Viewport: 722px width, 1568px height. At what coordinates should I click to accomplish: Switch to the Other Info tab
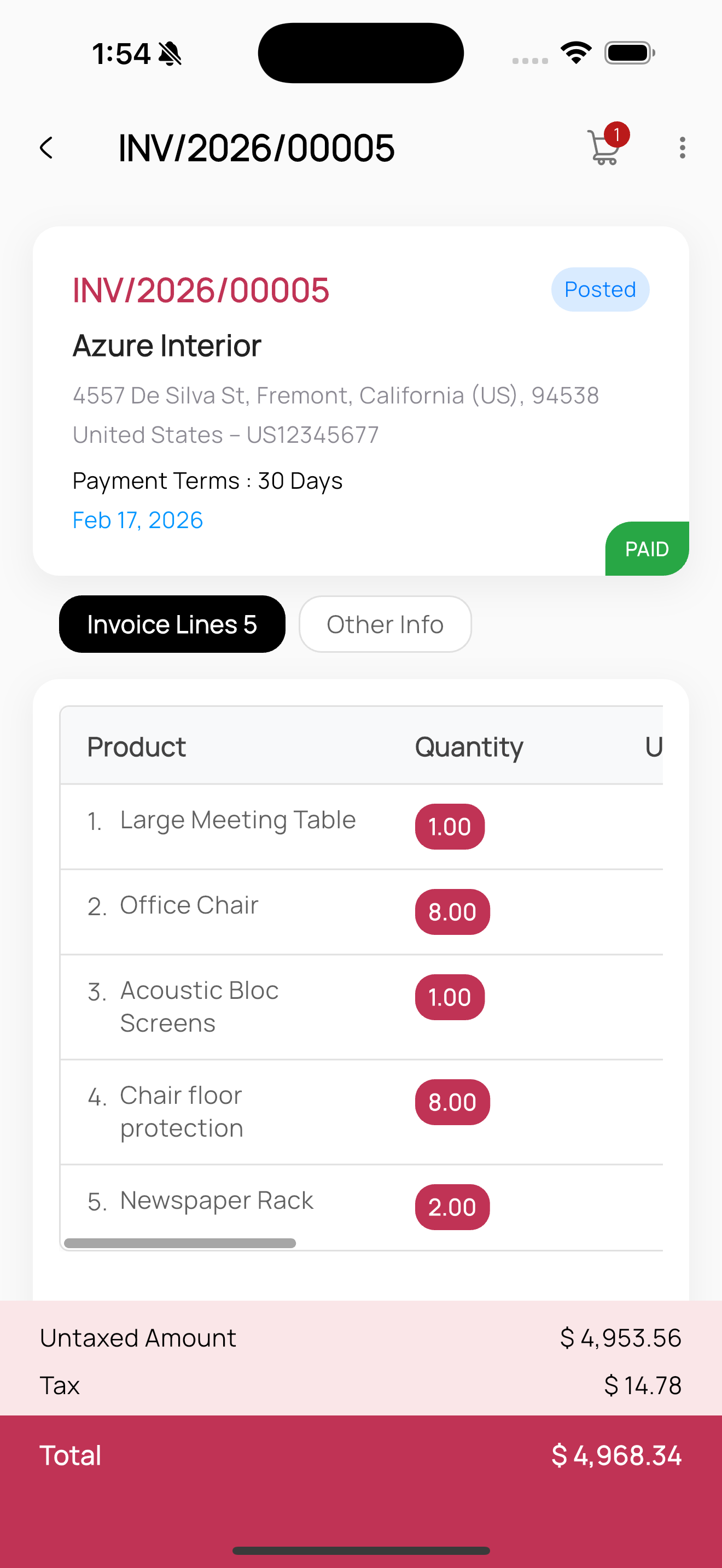click(x=385, y=624)
